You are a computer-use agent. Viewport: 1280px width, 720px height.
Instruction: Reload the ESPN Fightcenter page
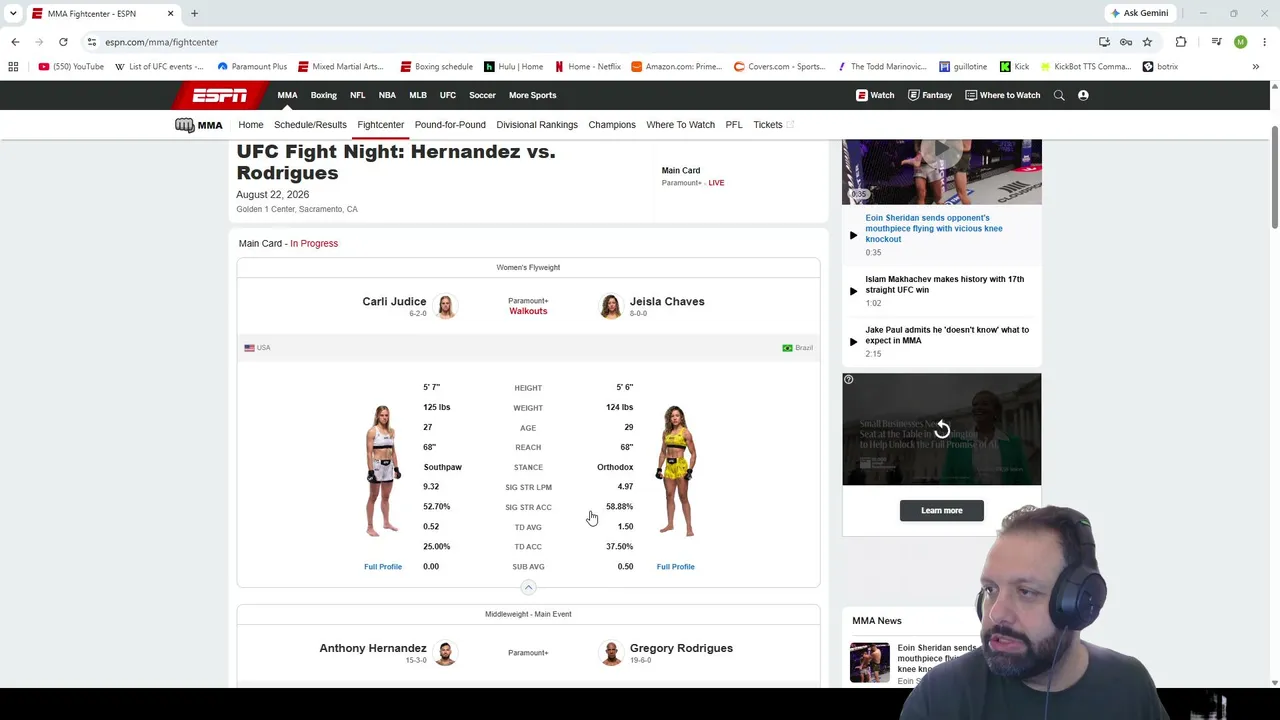(63, 42)
